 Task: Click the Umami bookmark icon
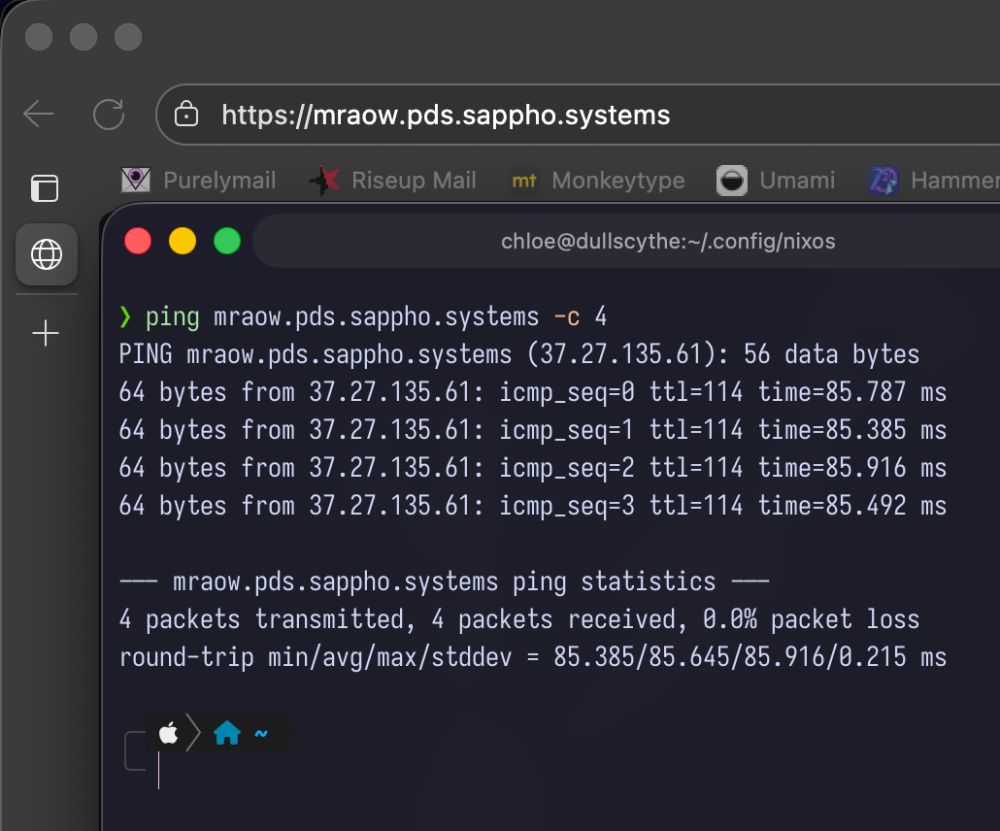pos(733,180)
